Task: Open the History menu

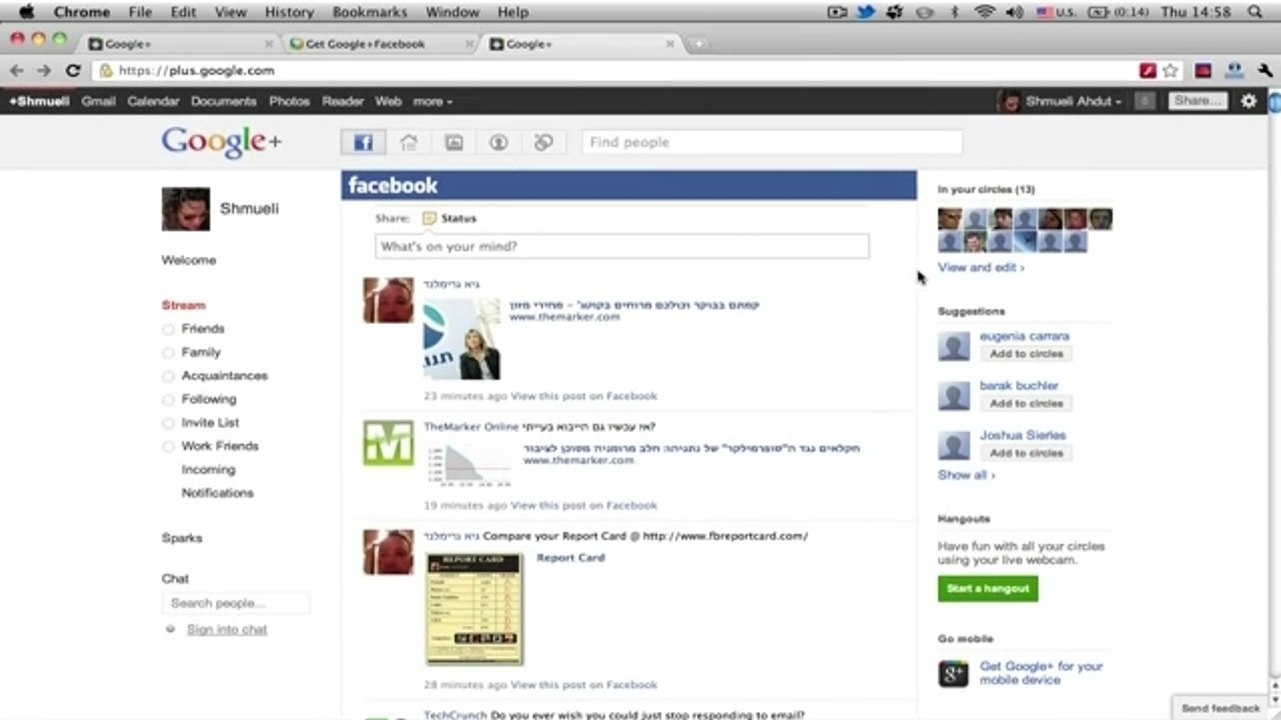Action: pyautogui.click(x=289, y=12)
